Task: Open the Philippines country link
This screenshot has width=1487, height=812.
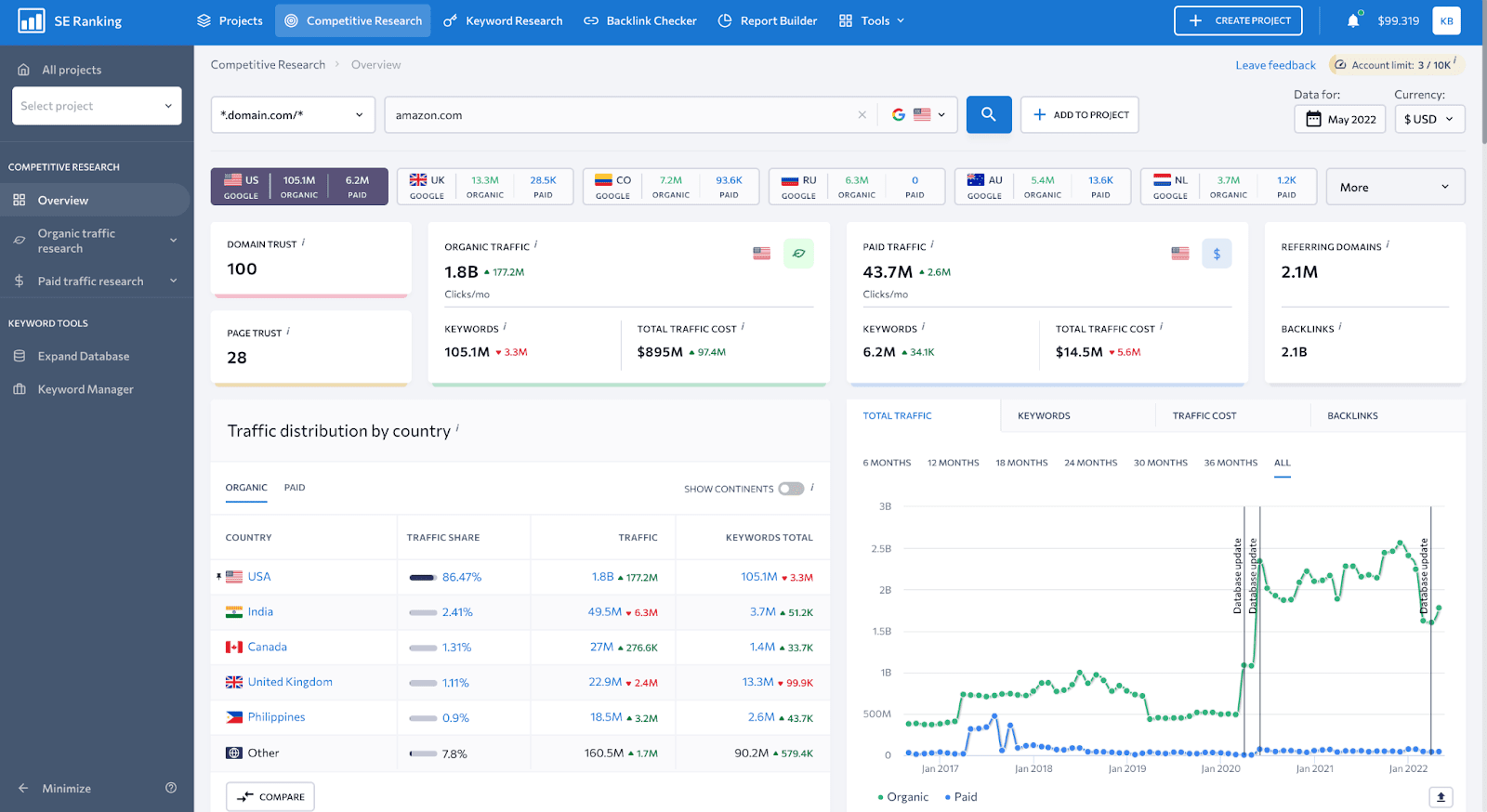Action: (x=276, y=717)
